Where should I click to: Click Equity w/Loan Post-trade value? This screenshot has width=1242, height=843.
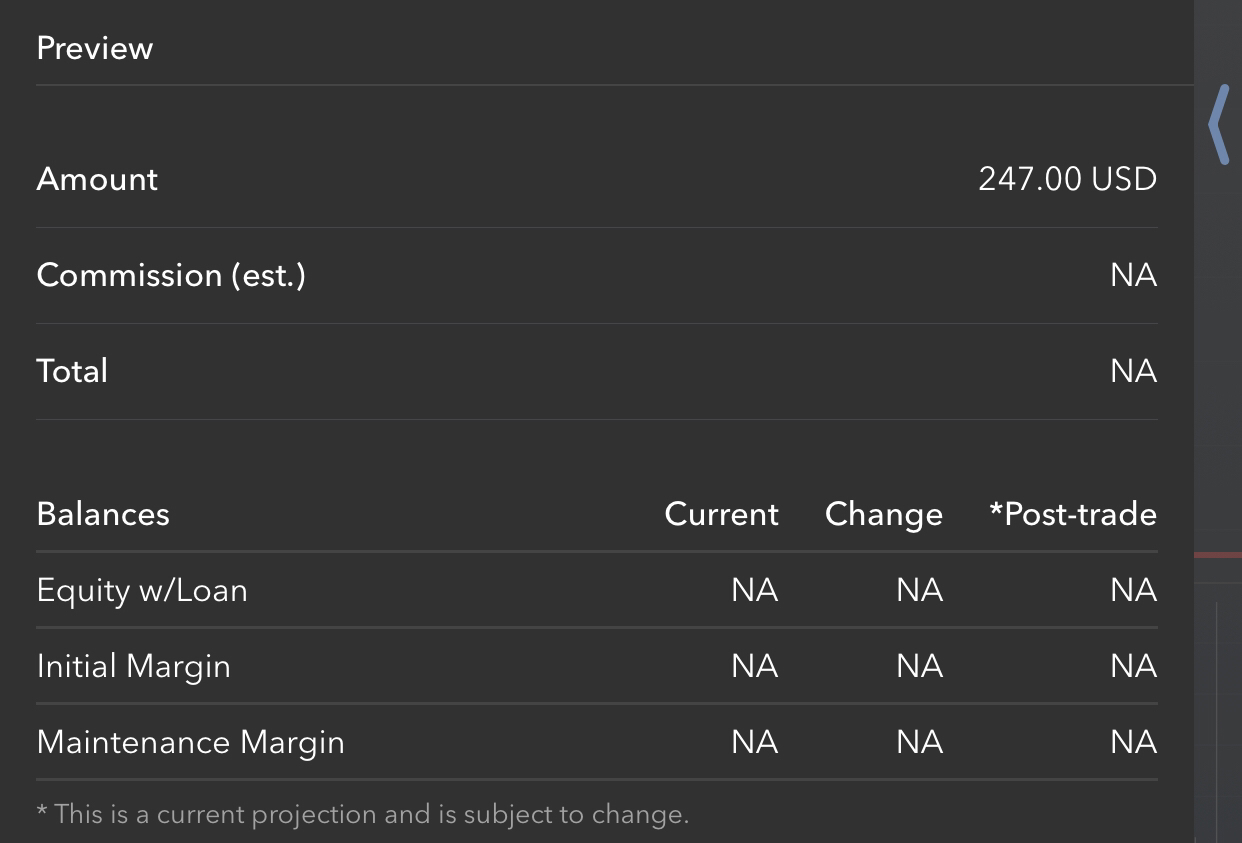coord(1133,590)
